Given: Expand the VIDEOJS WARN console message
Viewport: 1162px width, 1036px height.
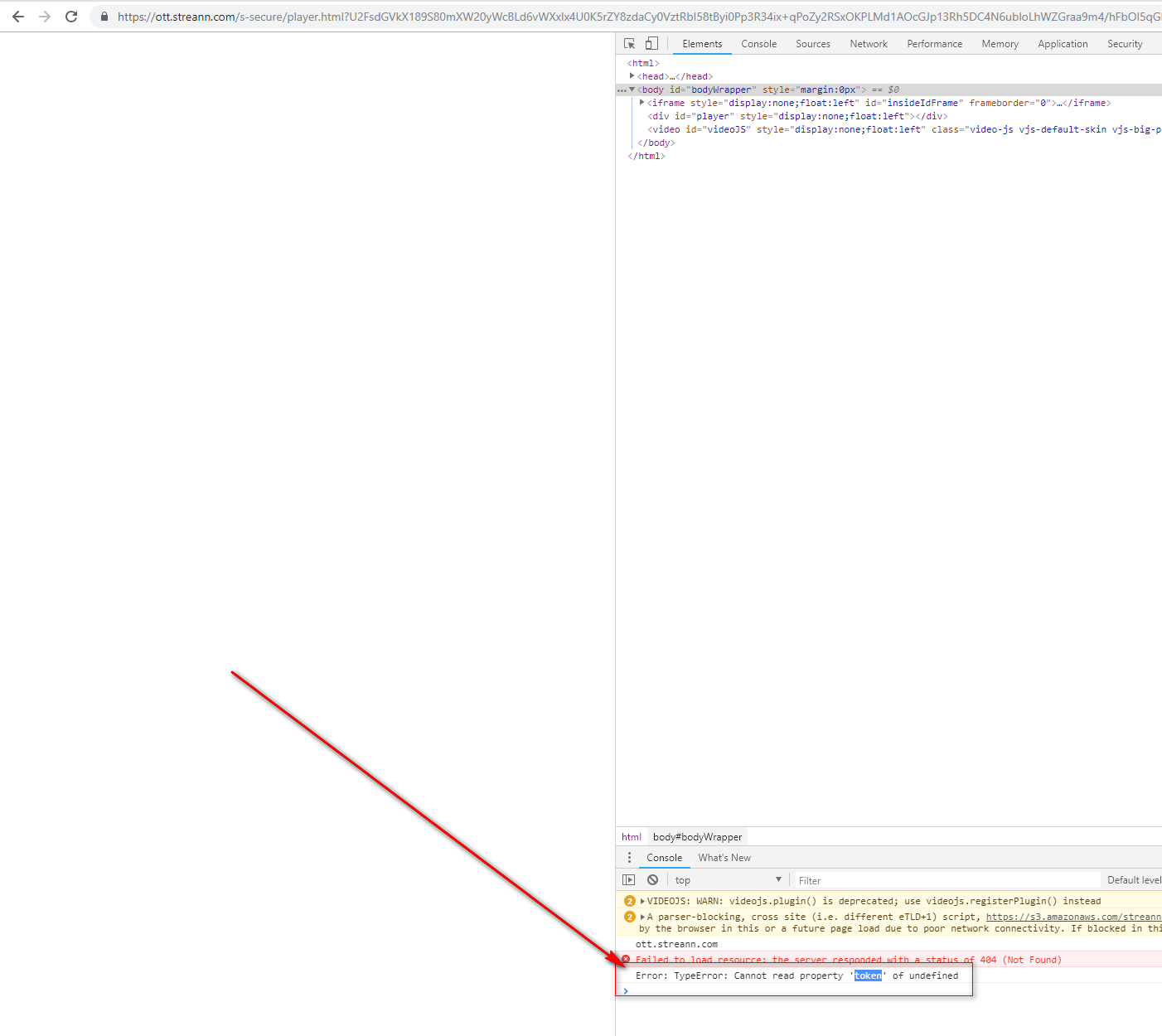Looking at the screenshot, I should 643,901.
